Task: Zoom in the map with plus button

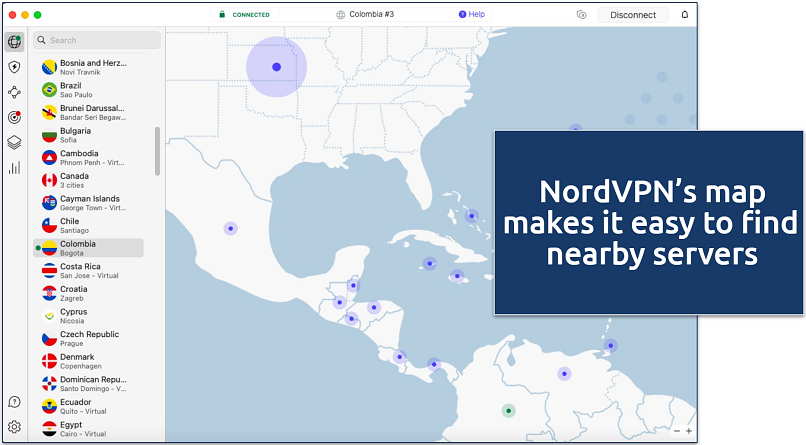Action: click(x=688, y=431)
